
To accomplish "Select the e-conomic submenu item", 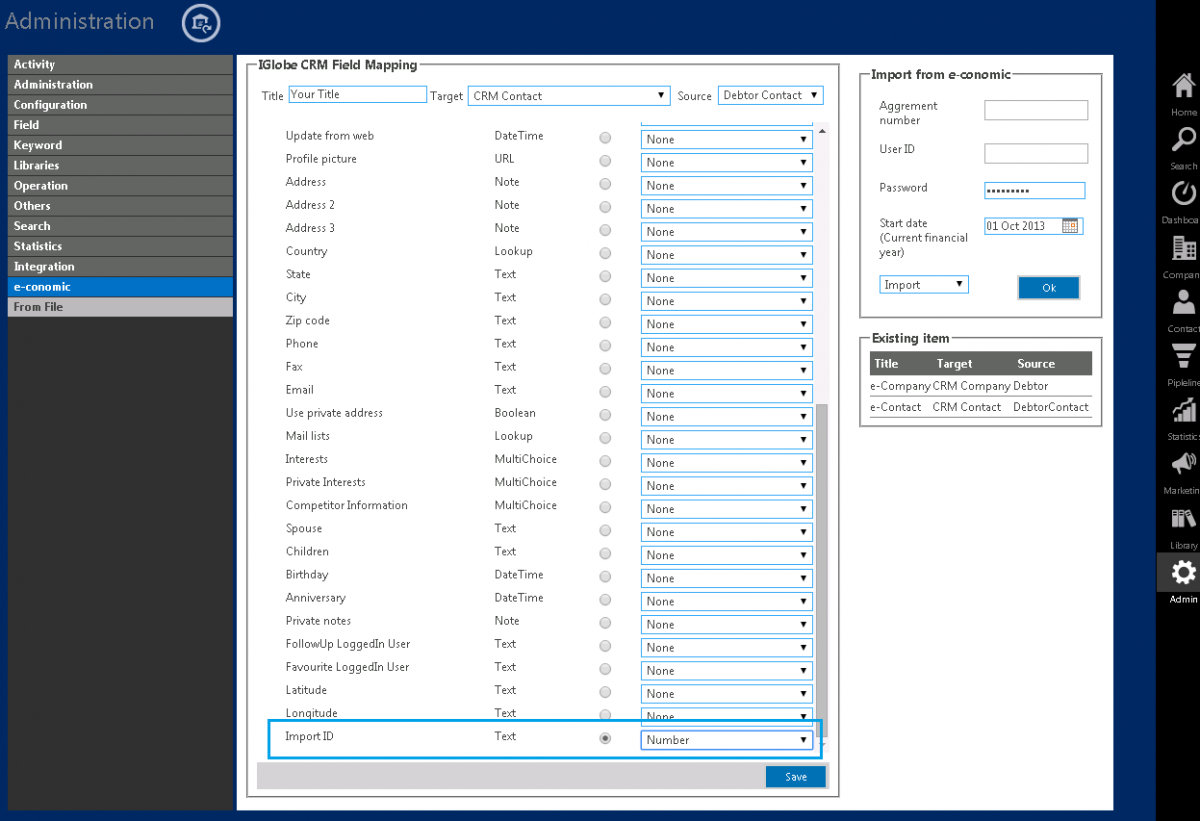I will click(120, 287).
